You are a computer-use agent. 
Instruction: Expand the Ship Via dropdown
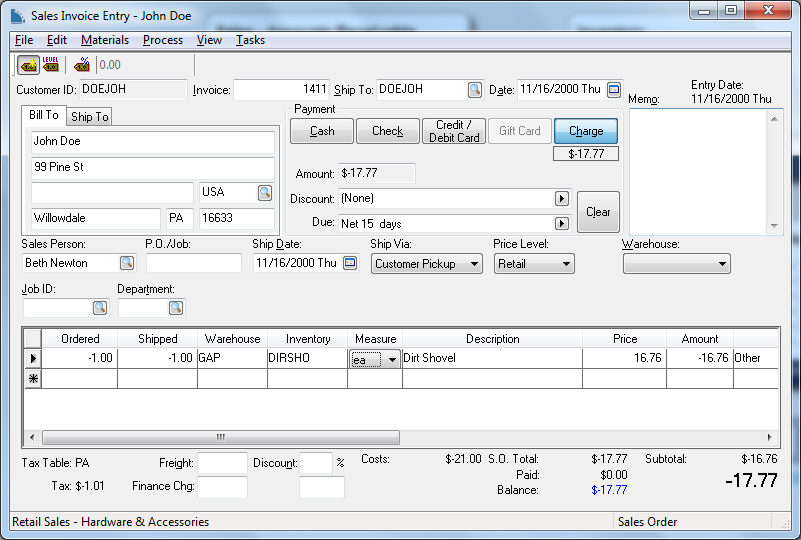pyautogui.click(x=472, y=264)
